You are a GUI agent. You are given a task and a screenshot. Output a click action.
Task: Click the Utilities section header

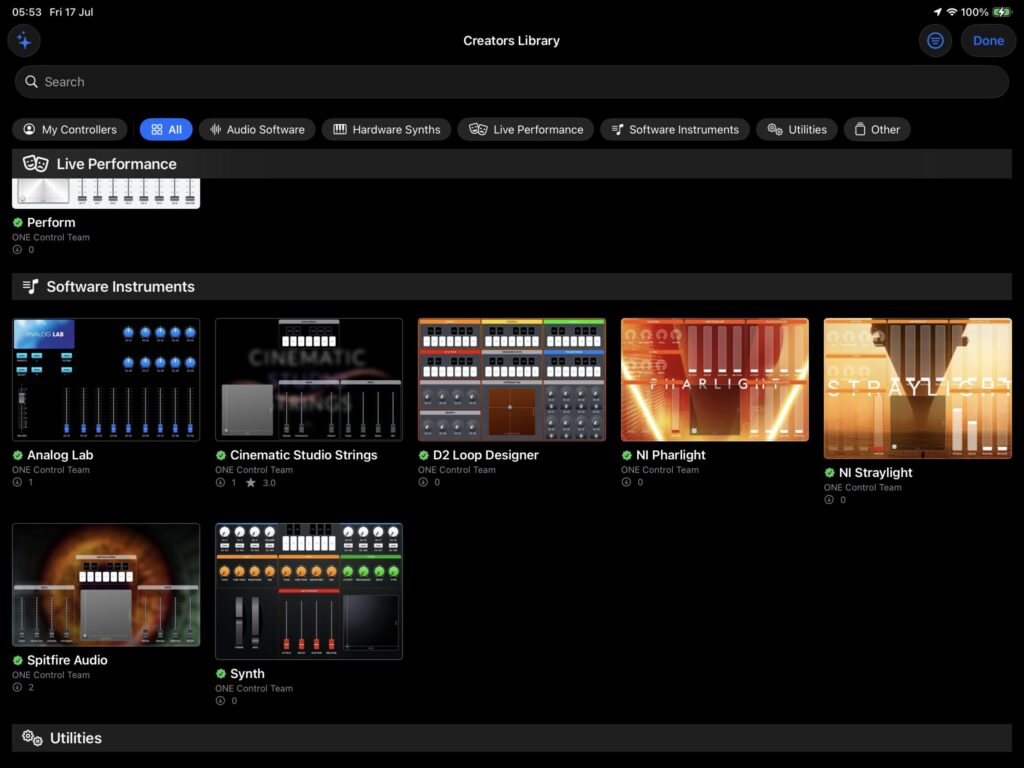click(512, 739)
